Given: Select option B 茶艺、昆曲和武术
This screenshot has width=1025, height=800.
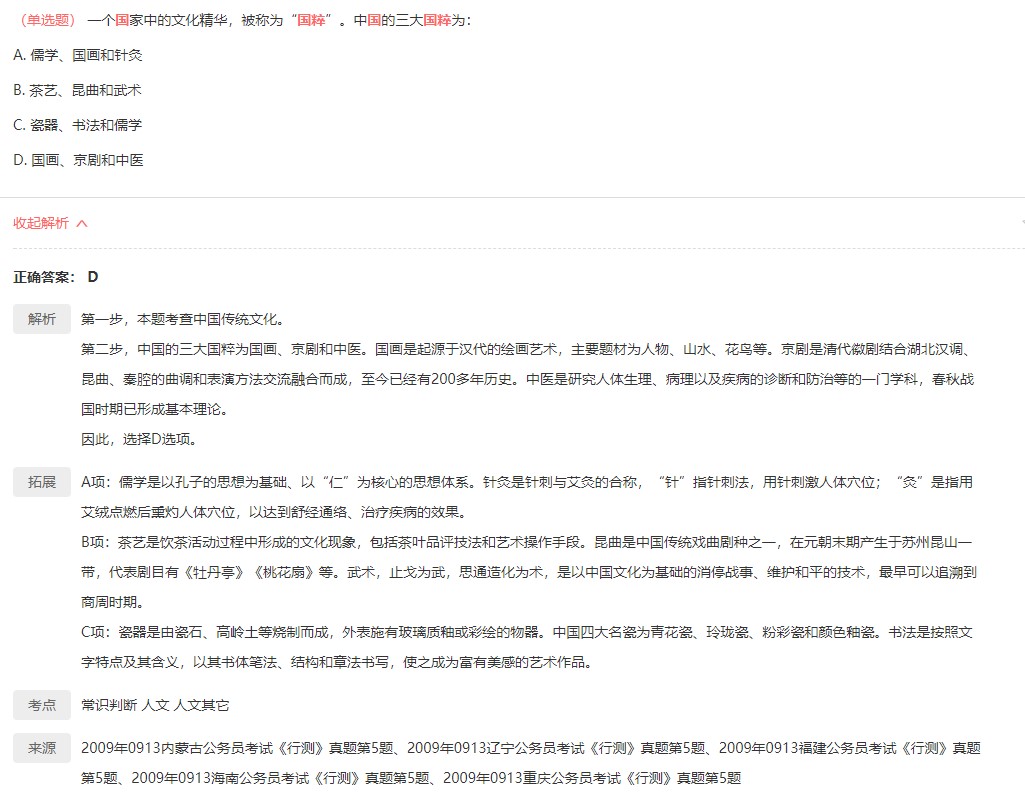Looking at the screenshot, I should [x=77, y=90].
